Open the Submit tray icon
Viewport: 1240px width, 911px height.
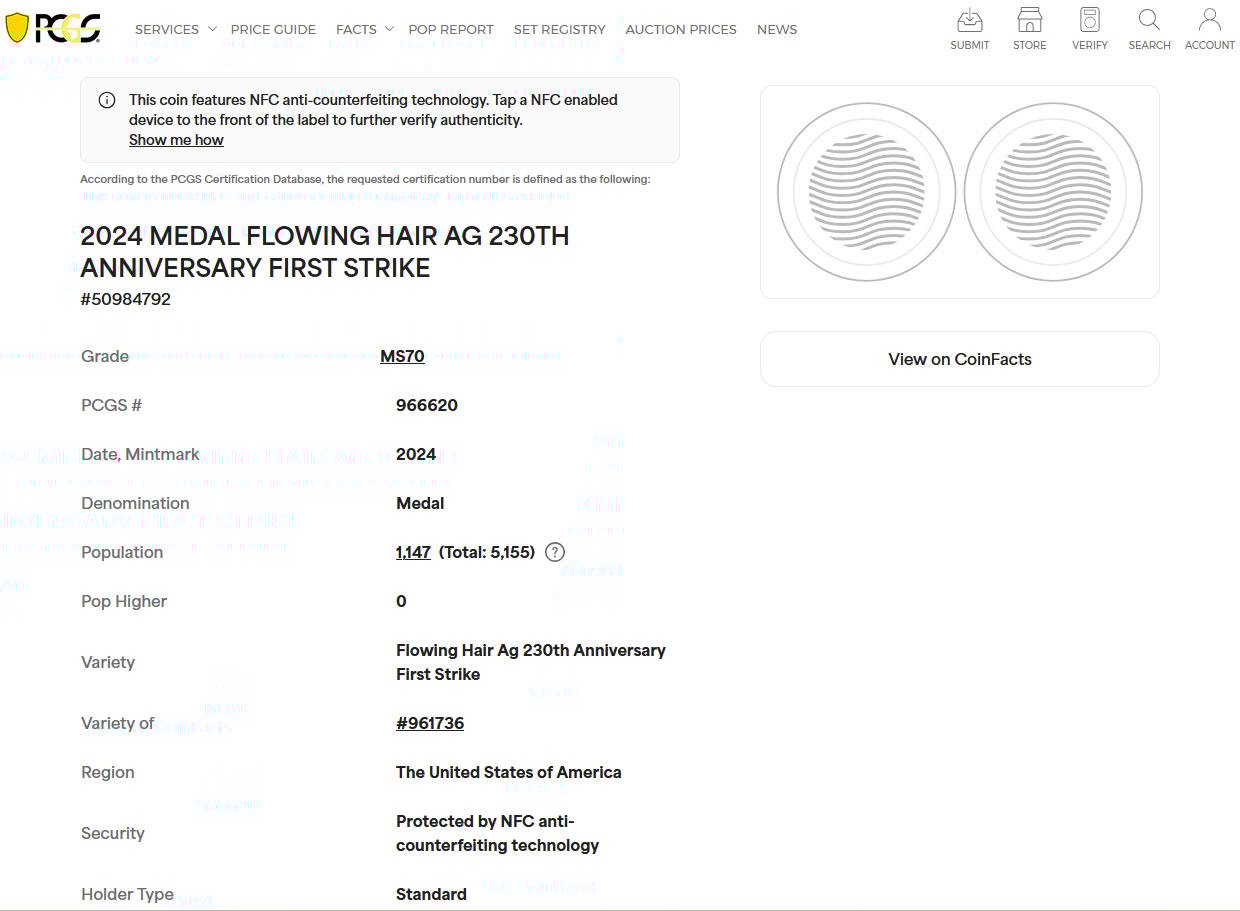pyautogui.click(x=970, y=20)
